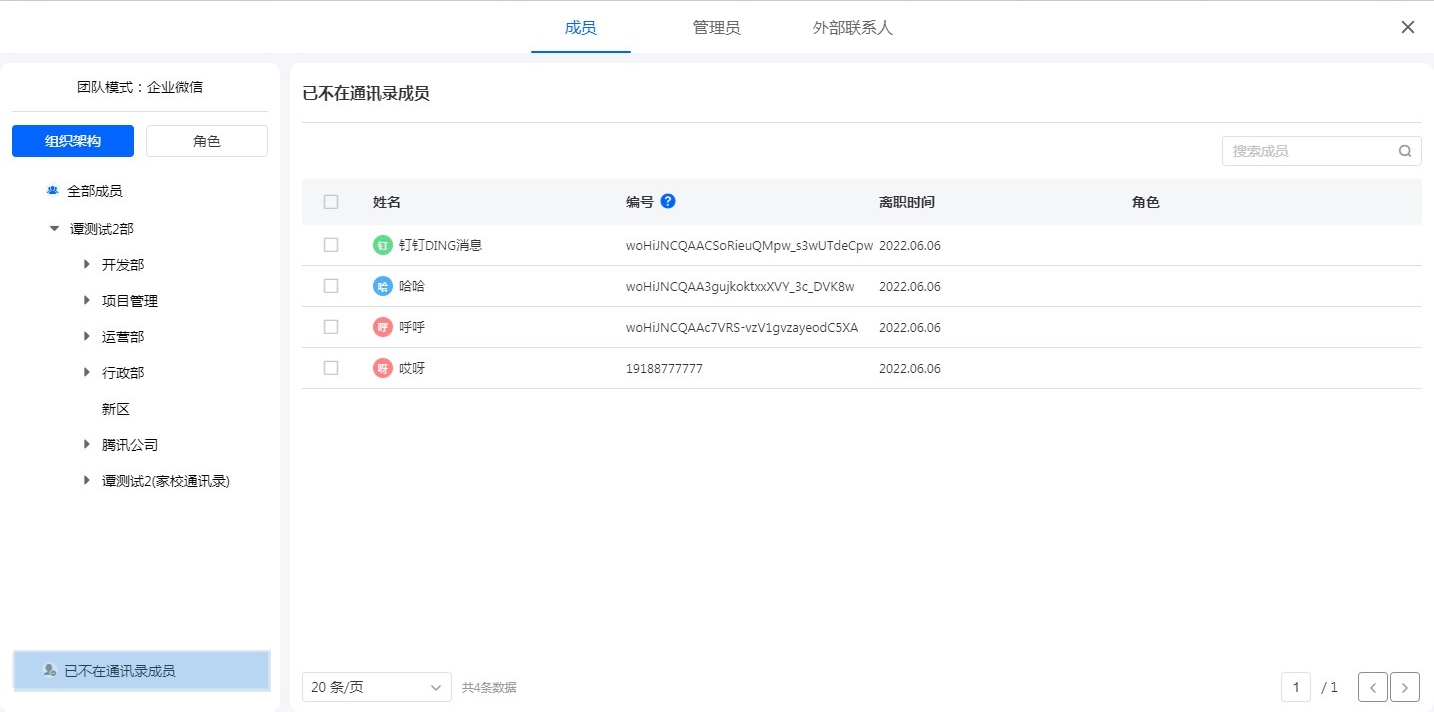Open the 外部联系人 tab
The height and width of the screenshot is (712, 1434).
coord(852,28)
